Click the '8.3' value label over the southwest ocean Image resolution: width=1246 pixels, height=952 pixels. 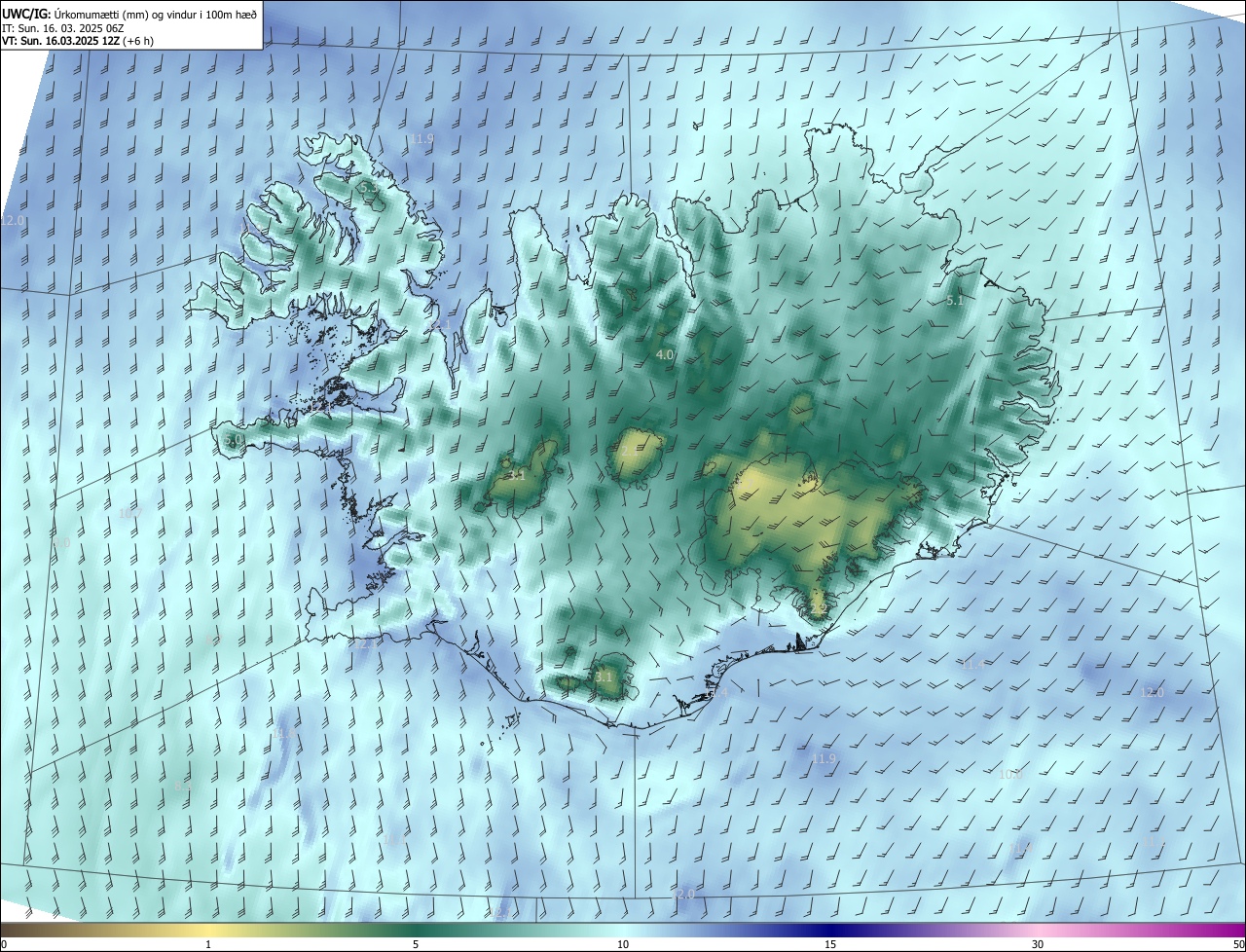(x=183, y=786)
